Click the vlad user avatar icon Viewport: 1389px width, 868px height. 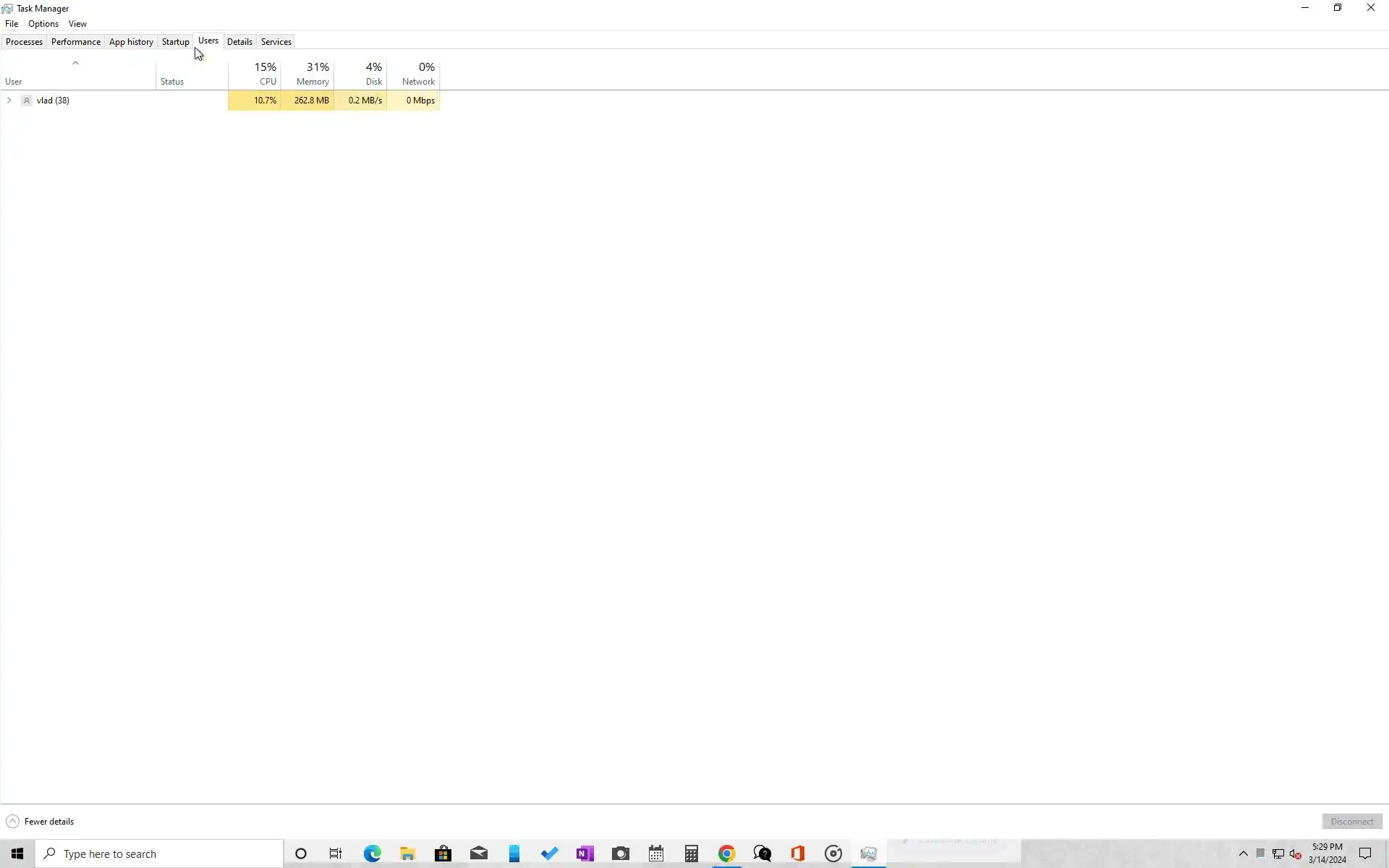tap(27, 101)
